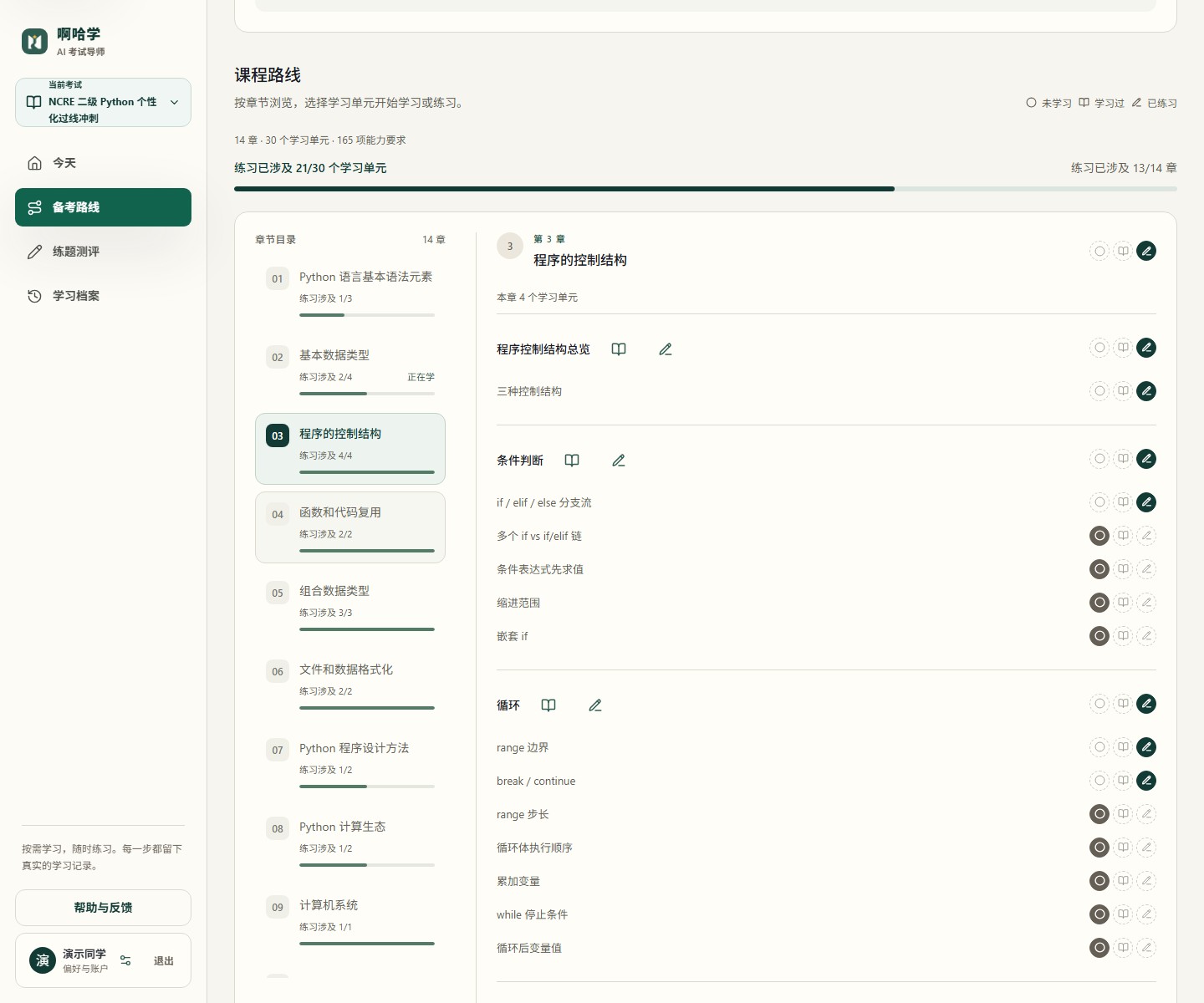This screenshot has height=1003, width=1204.
Task: Expand the current exam NCRE dropdown
Action: [x=103, y=102]
